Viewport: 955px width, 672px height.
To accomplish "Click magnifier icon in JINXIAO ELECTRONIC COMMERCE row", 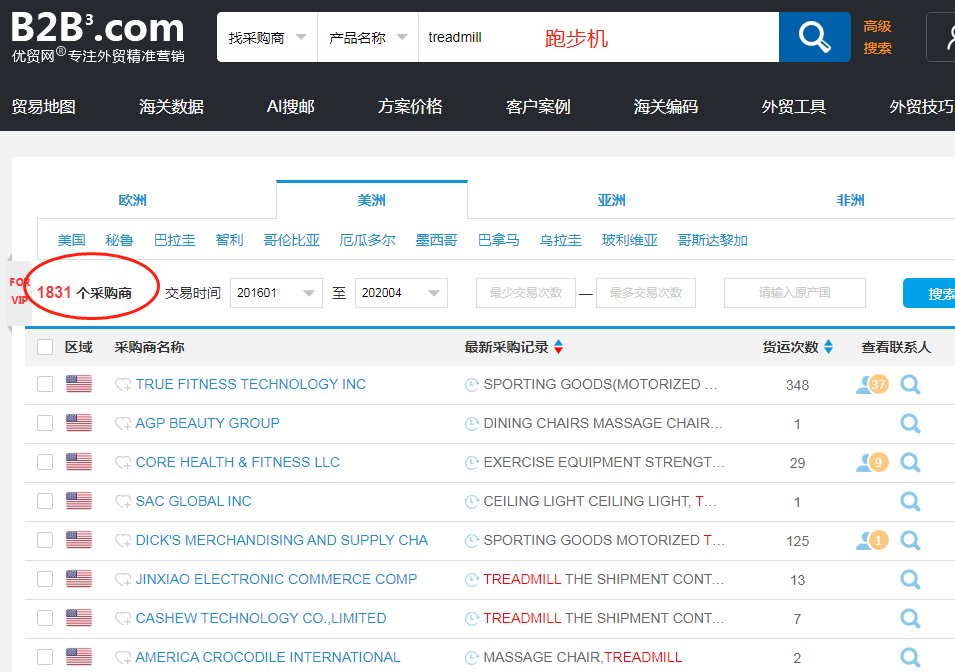I will pos(911,579).
